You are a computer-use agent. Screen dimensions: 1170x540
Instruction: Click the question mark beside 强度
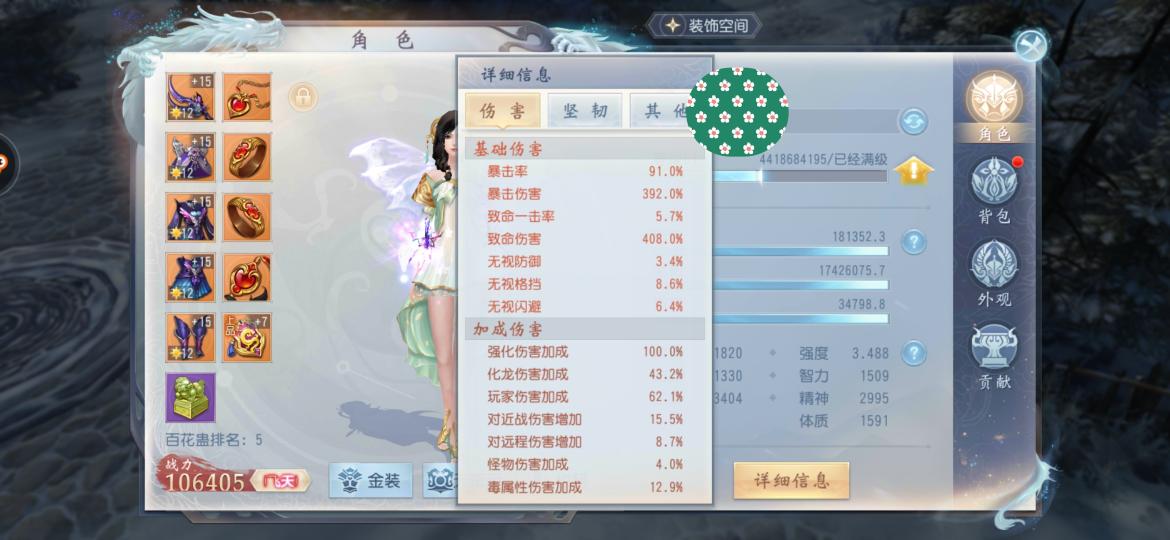tap(913, 353)
